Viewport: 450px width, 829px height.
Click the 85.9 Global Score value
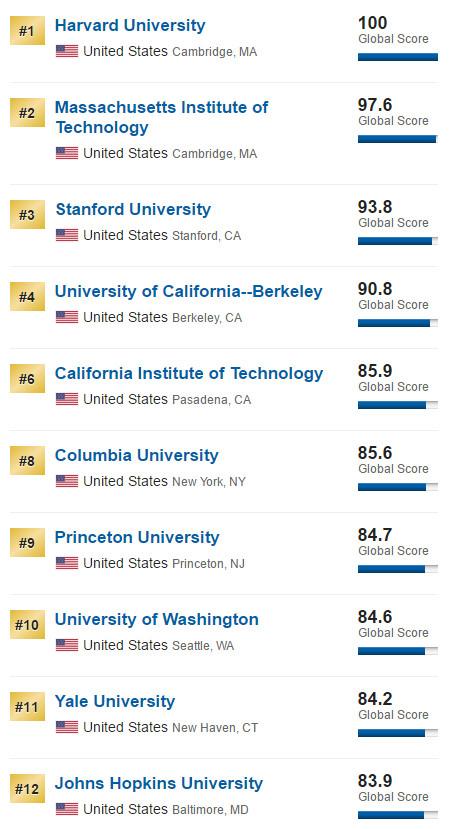click(x=375, y=371)
